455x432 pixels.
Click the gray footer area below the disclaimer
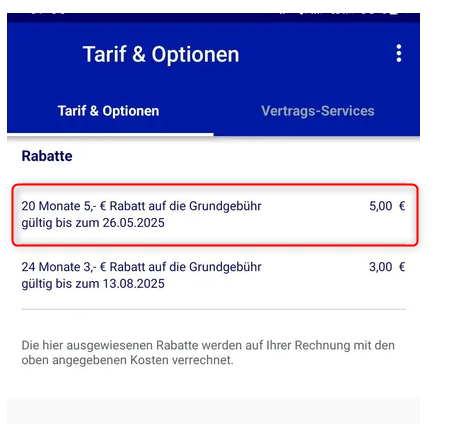pos(213,411)
